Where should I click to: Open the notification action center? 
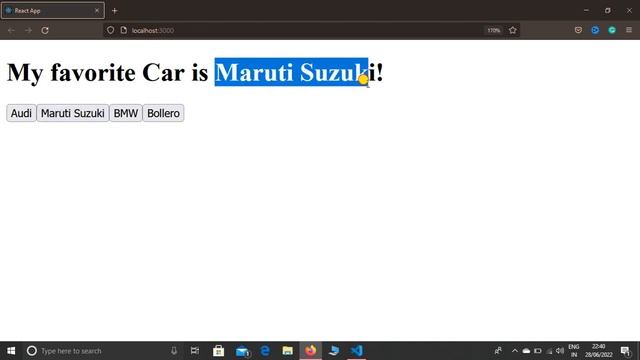tap(625, 351)
